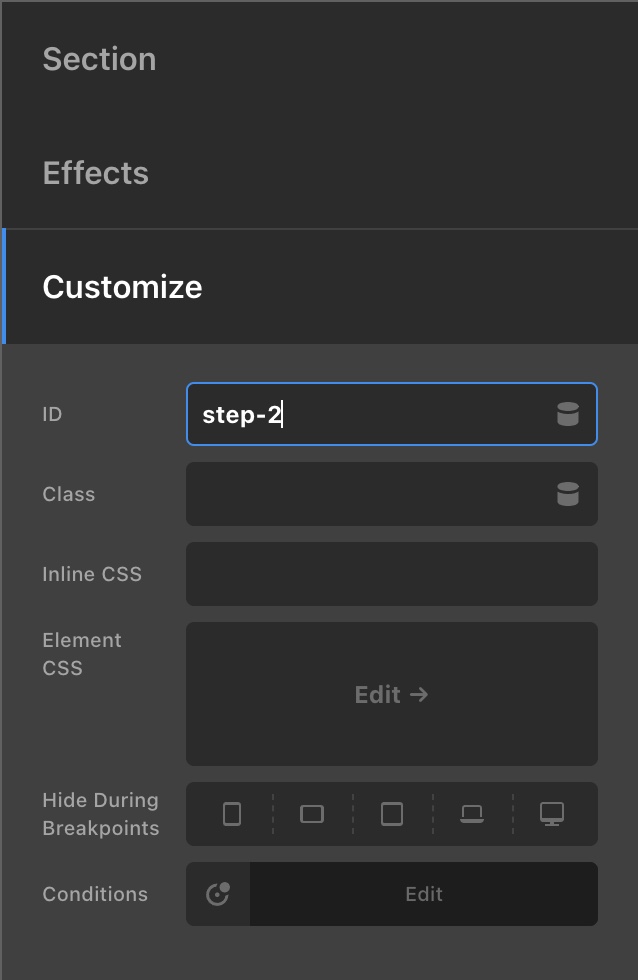Click the ID input containing step-2
This screenshot has width=638, height=980.
[x=392, y=414]
